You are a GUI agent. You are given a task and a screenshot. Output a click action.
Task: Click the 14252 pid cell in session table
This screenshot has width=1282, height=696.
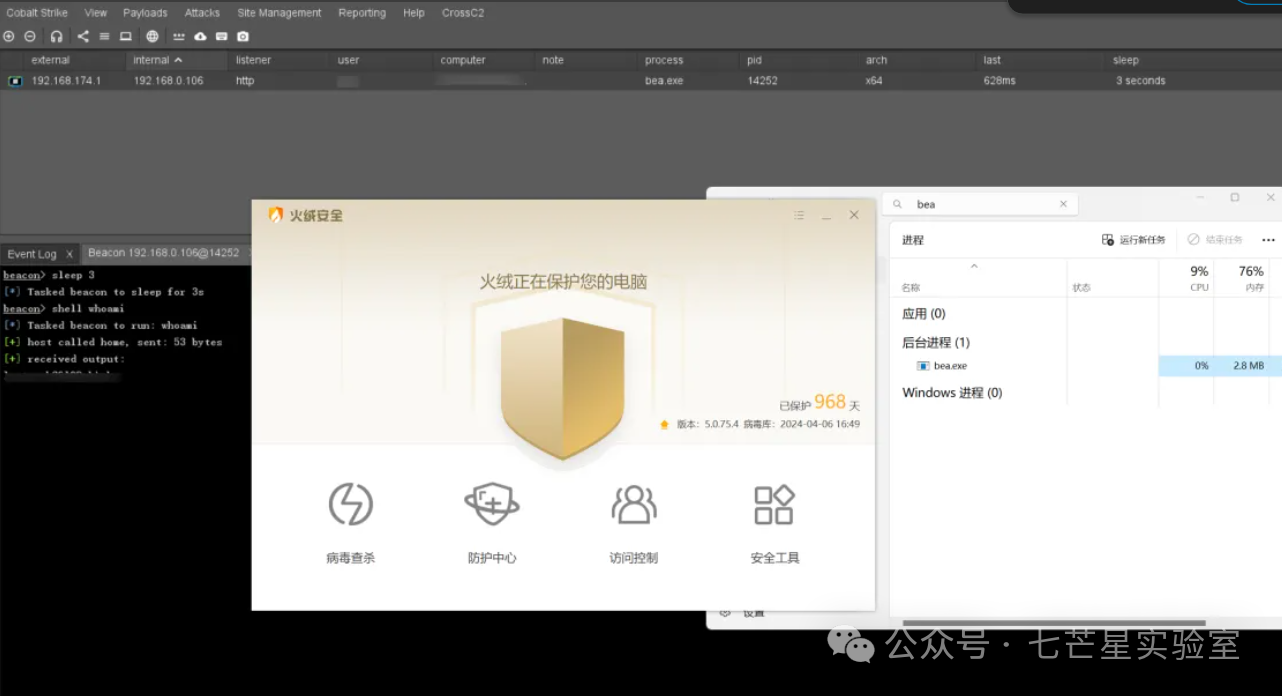[x=762, y=81]
